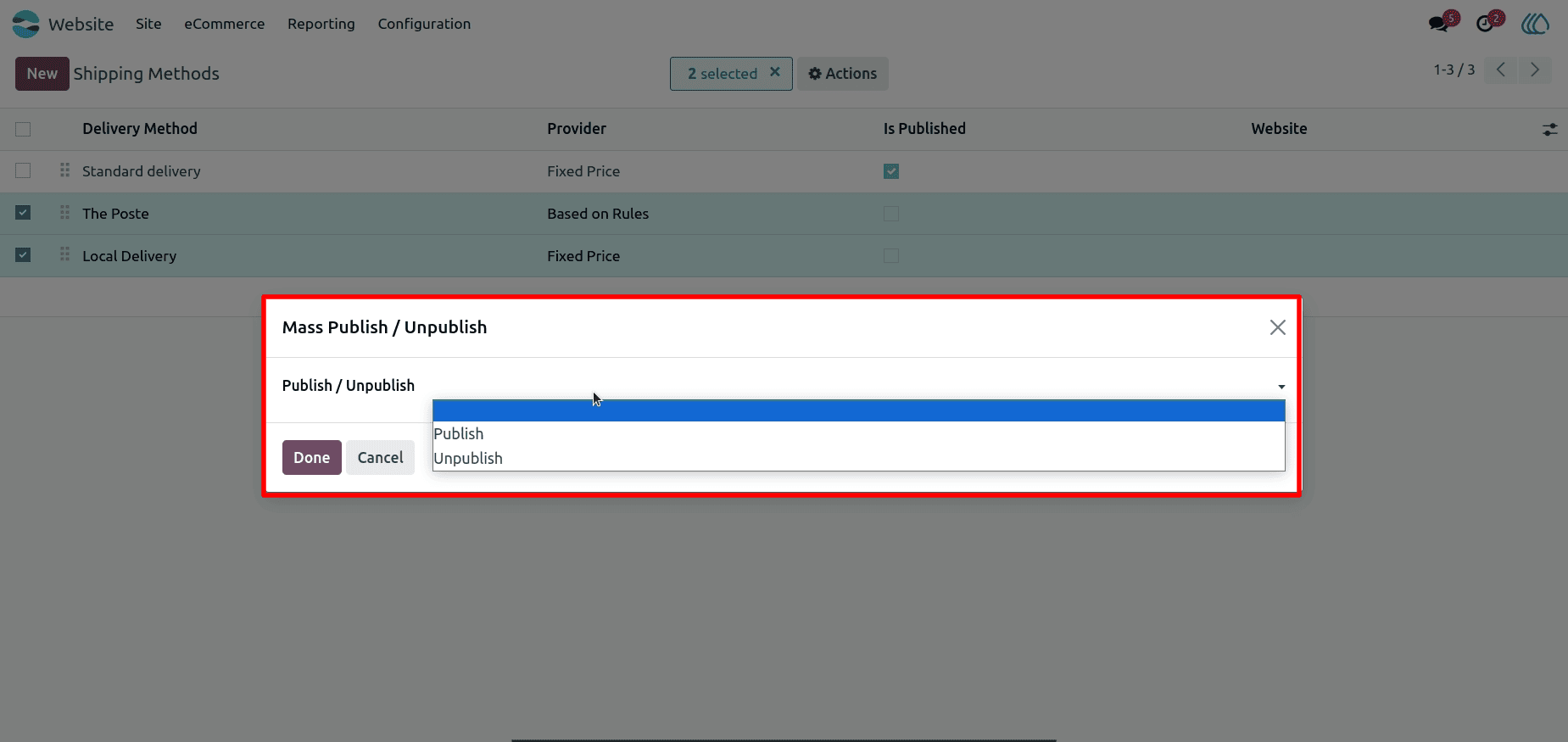Screen dimensions: 1568x742
Task: Grab the drag handle for Local Delivery
Action: click(x=65, y=255)
